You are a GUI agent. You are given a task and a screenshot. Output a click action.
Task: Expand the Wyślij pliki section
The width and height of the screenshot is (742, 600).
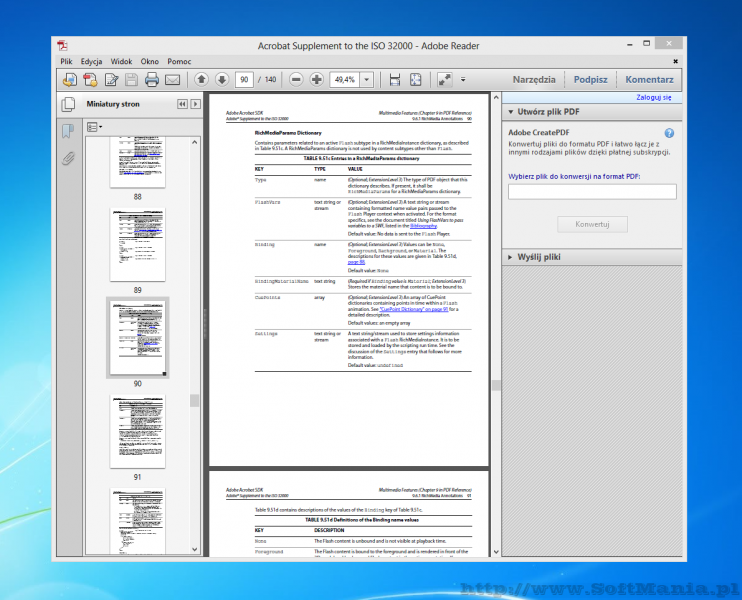(510, 257)
